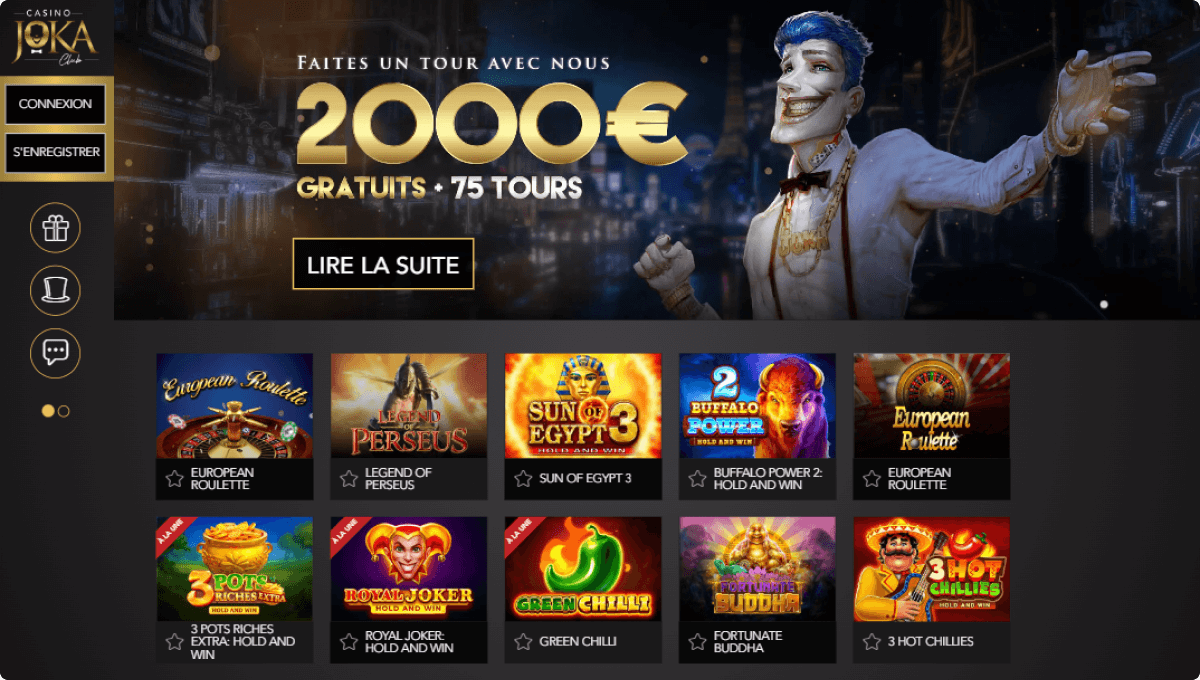Add 3 Hot Chillies to favorites star
This screenshot has width=1200, height=680.
[871, 642]
